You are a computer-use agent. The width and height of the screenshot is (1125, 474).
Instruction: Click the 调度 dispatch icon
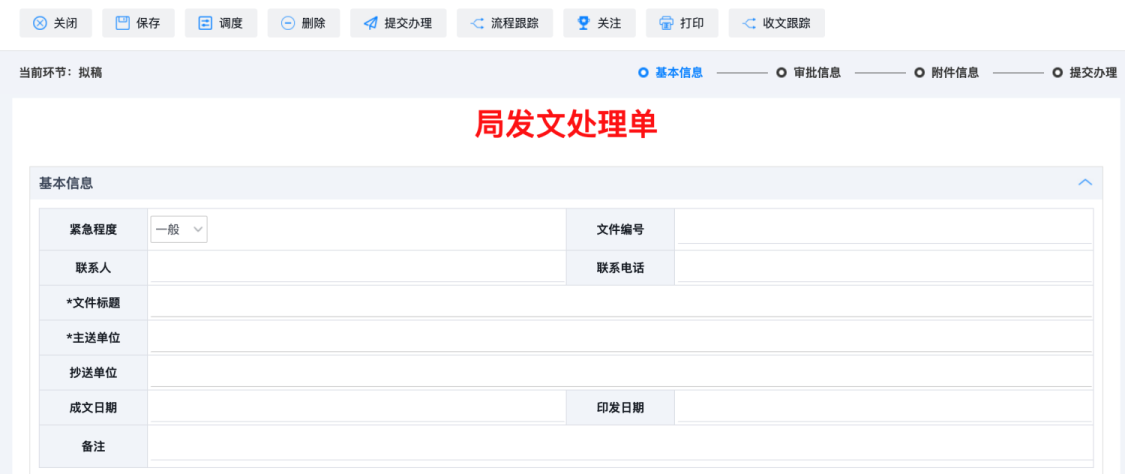[205, 23]
